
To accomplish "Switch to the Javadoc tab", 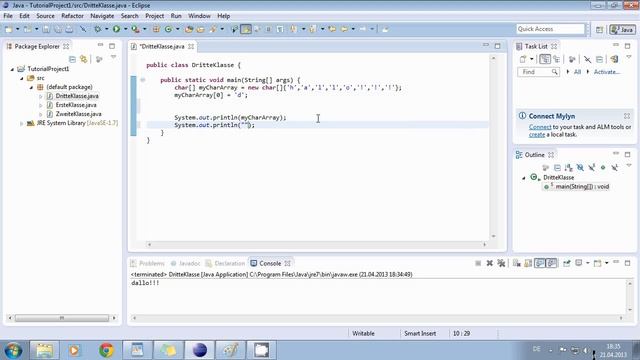I will point(186,263).
